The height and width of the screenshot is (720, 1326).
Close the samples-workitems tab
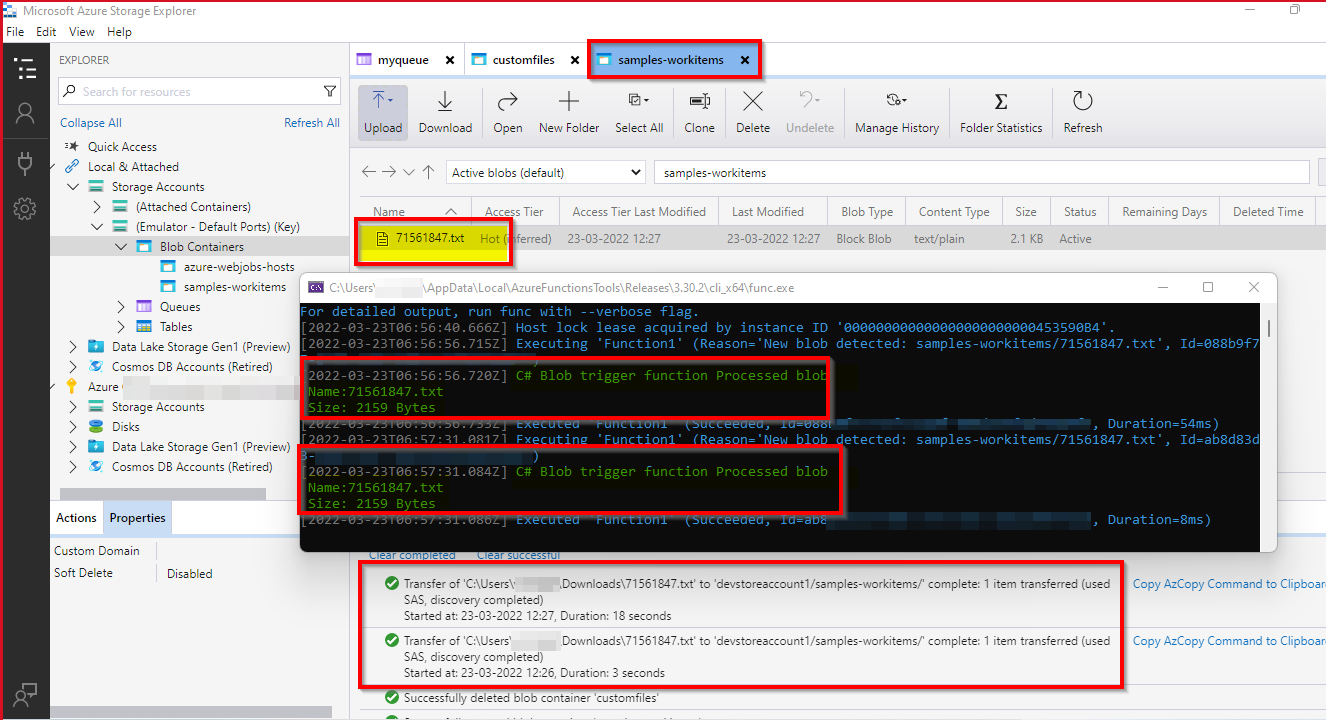(745, 60)
